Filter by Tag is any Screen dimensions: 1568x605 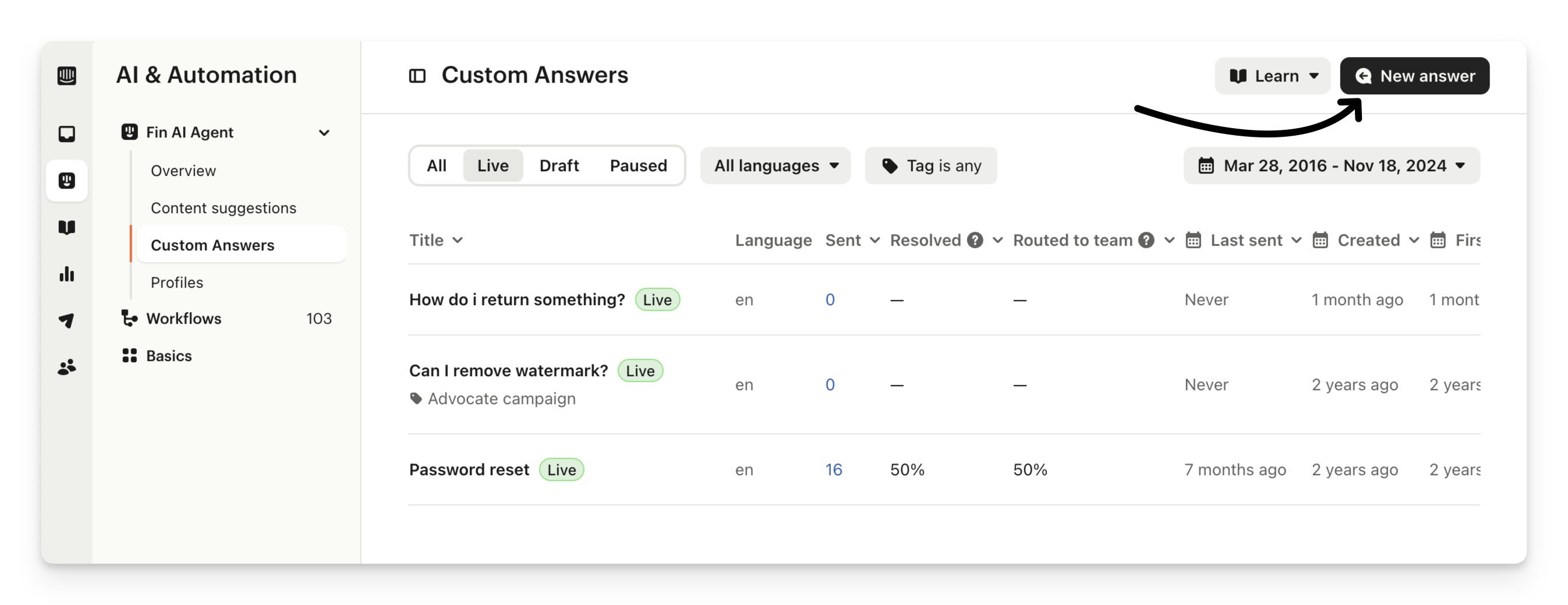pos(930,165)
